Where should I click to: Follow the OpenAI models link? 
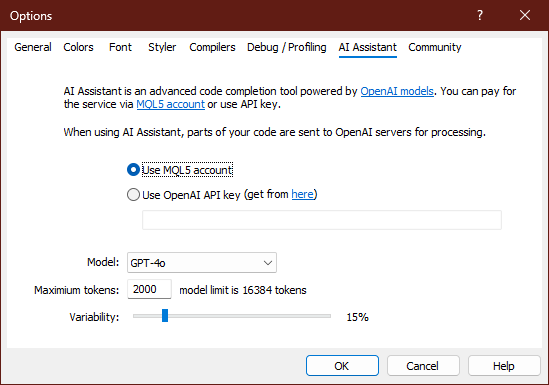tap(397, 91)
